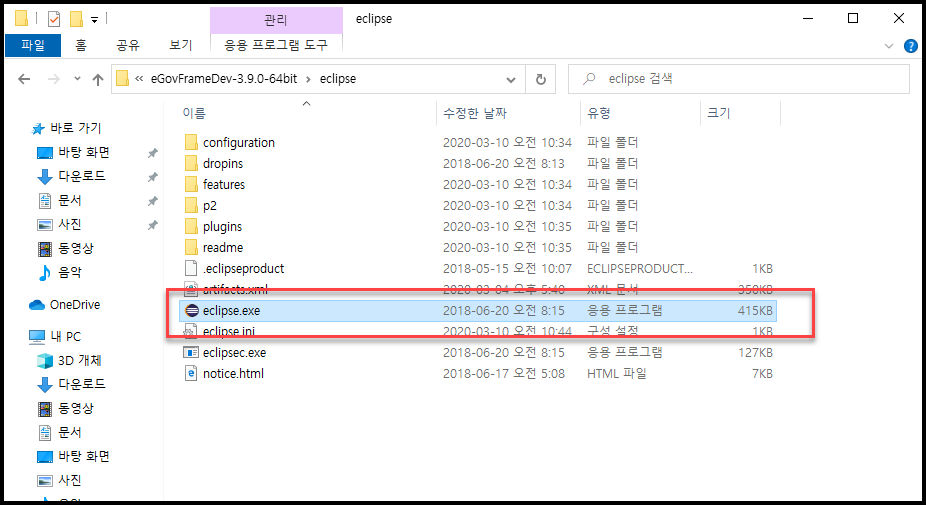Click the eclipse.exe 415KB size cell
Viewport: 926px width, 505px height.
[755, 310]
